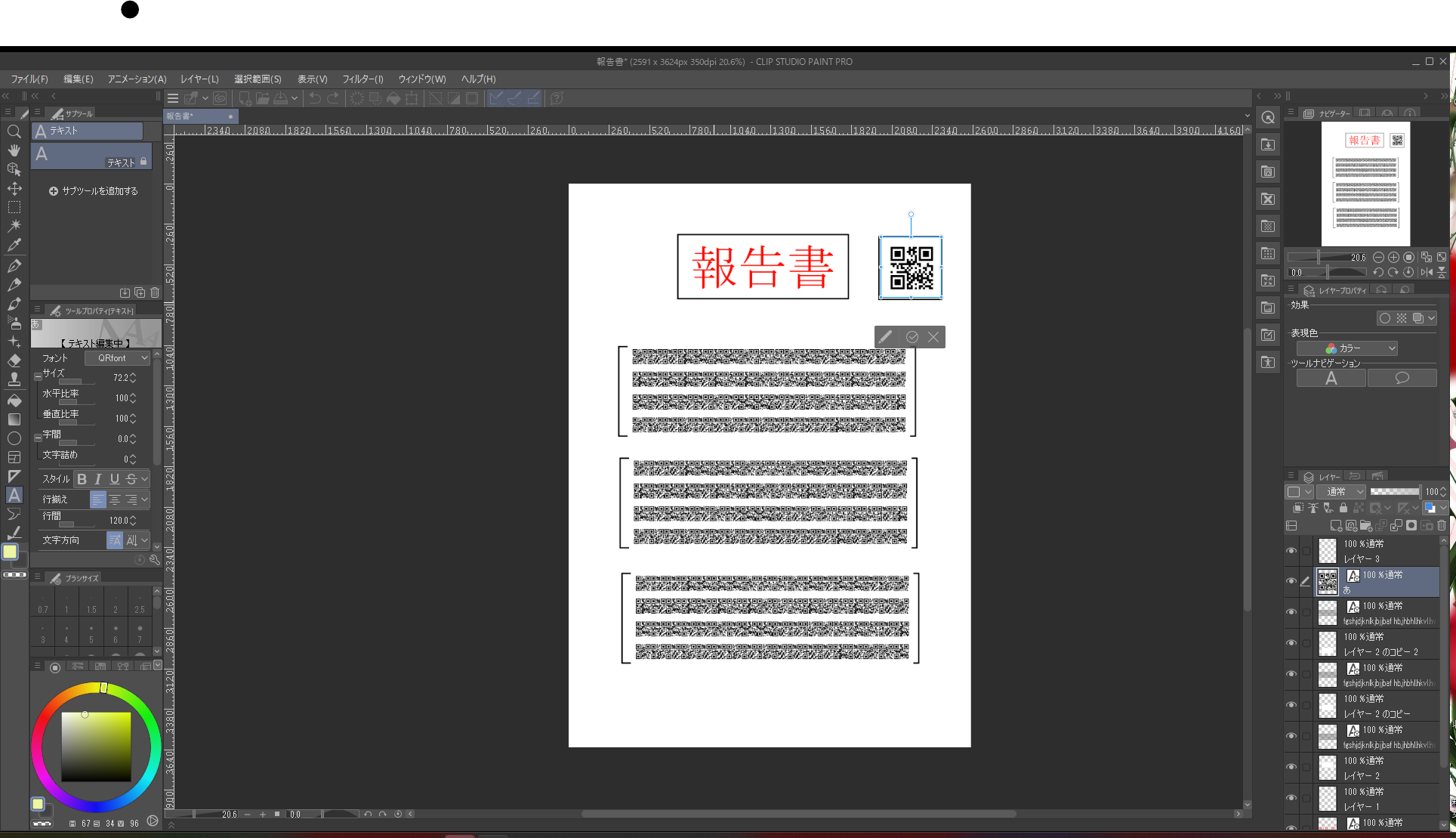Image resolution: width=1456 pixels, height=838 pixels.
Task: Hide the レイヤー 3 layer
Action: (x=1291, y=551)
